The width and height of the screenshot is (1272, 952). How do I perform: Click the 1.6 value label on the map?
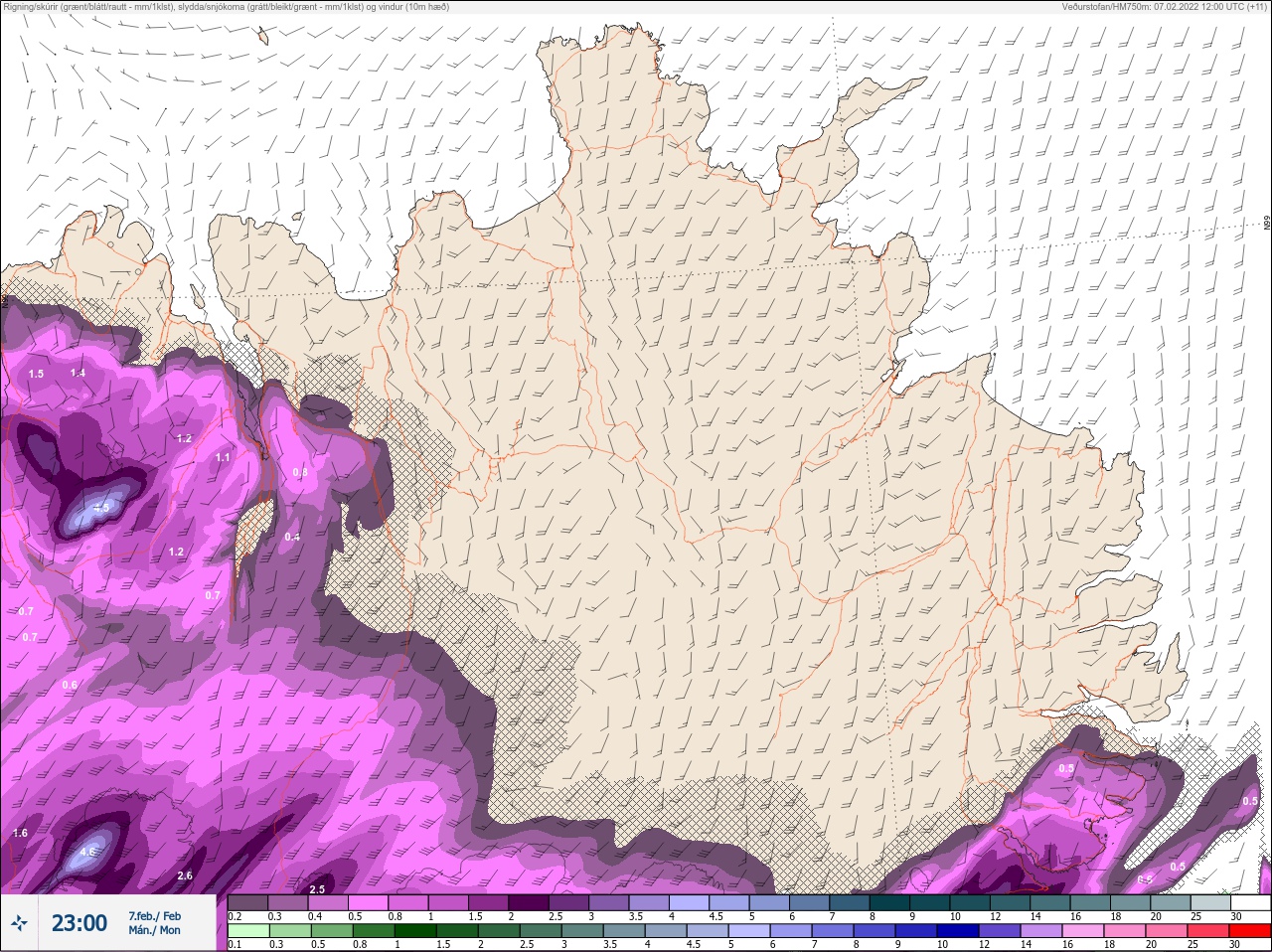21,833
